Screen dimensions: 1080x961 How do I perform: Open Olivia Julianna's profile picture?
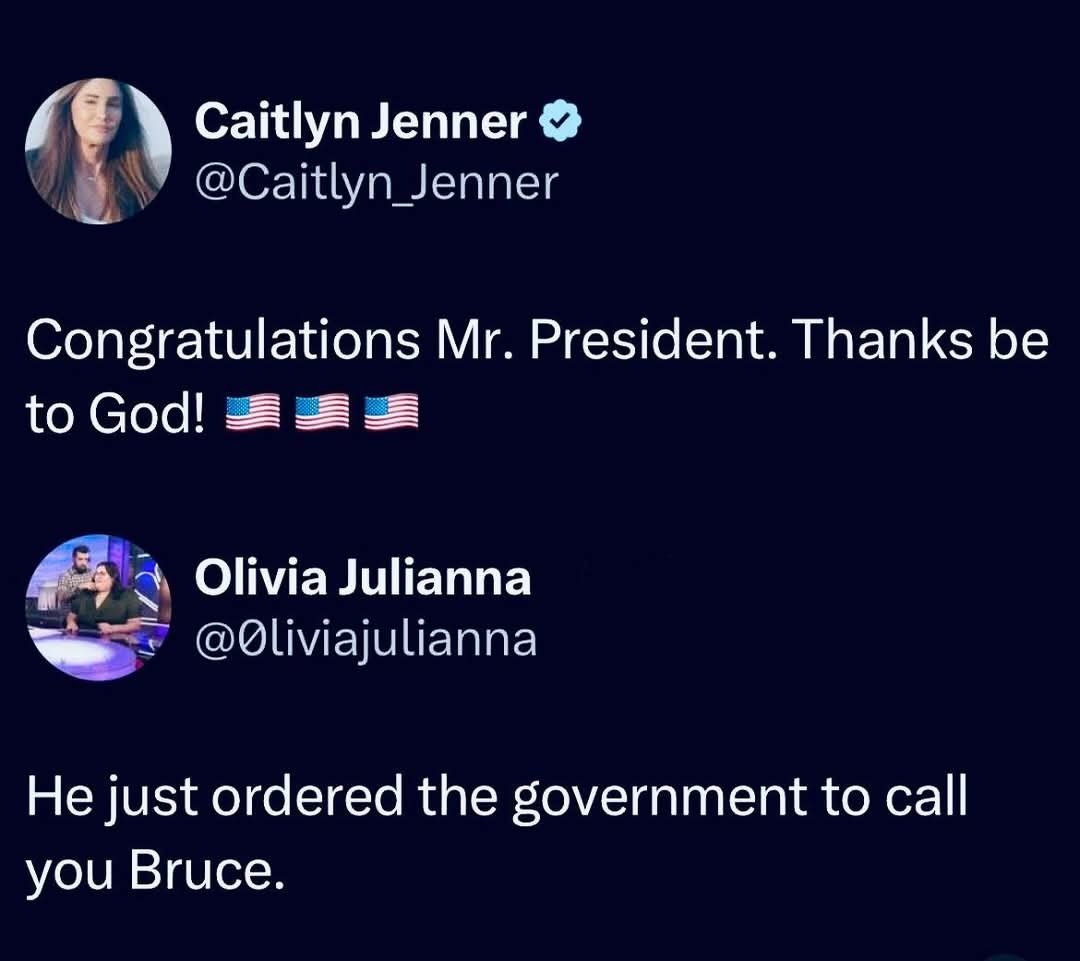[x=98, y=608]
